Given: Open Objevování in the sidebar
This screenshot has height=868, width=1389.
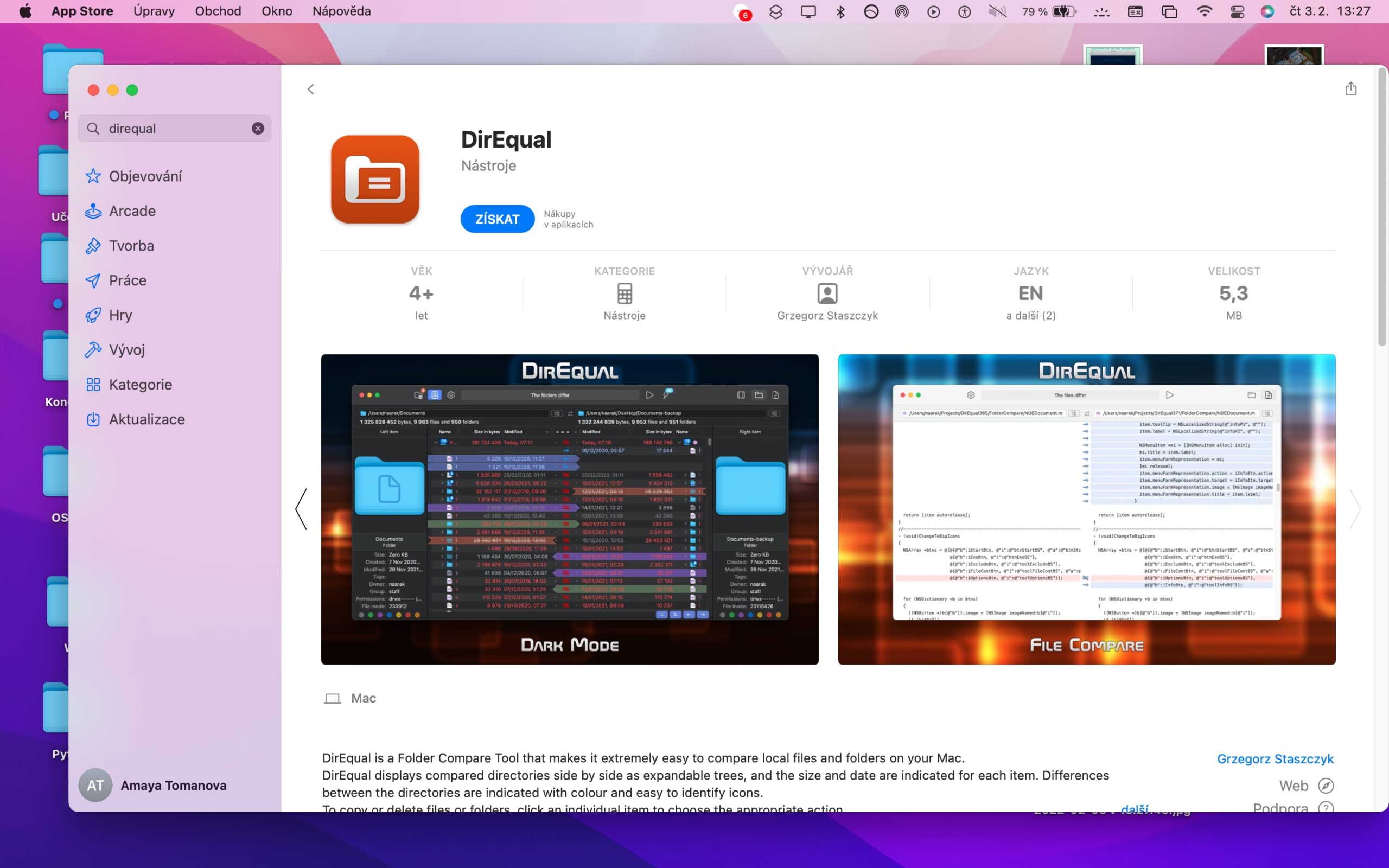Looking at the screenshot, I should [x=145, y=176].
